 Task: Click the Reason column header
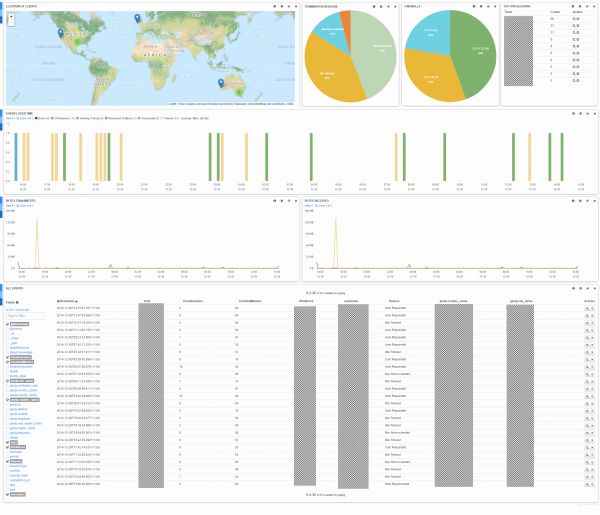click(x=393, y=301)
